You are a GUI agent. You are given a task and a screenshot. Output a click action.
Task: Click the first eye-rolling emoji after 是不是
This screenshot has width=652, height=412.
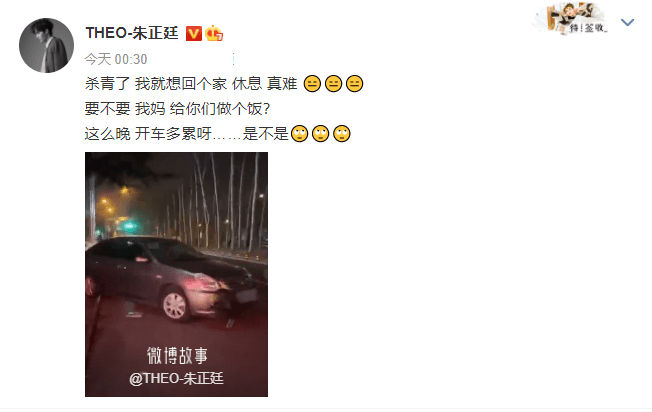coord(299,133)
